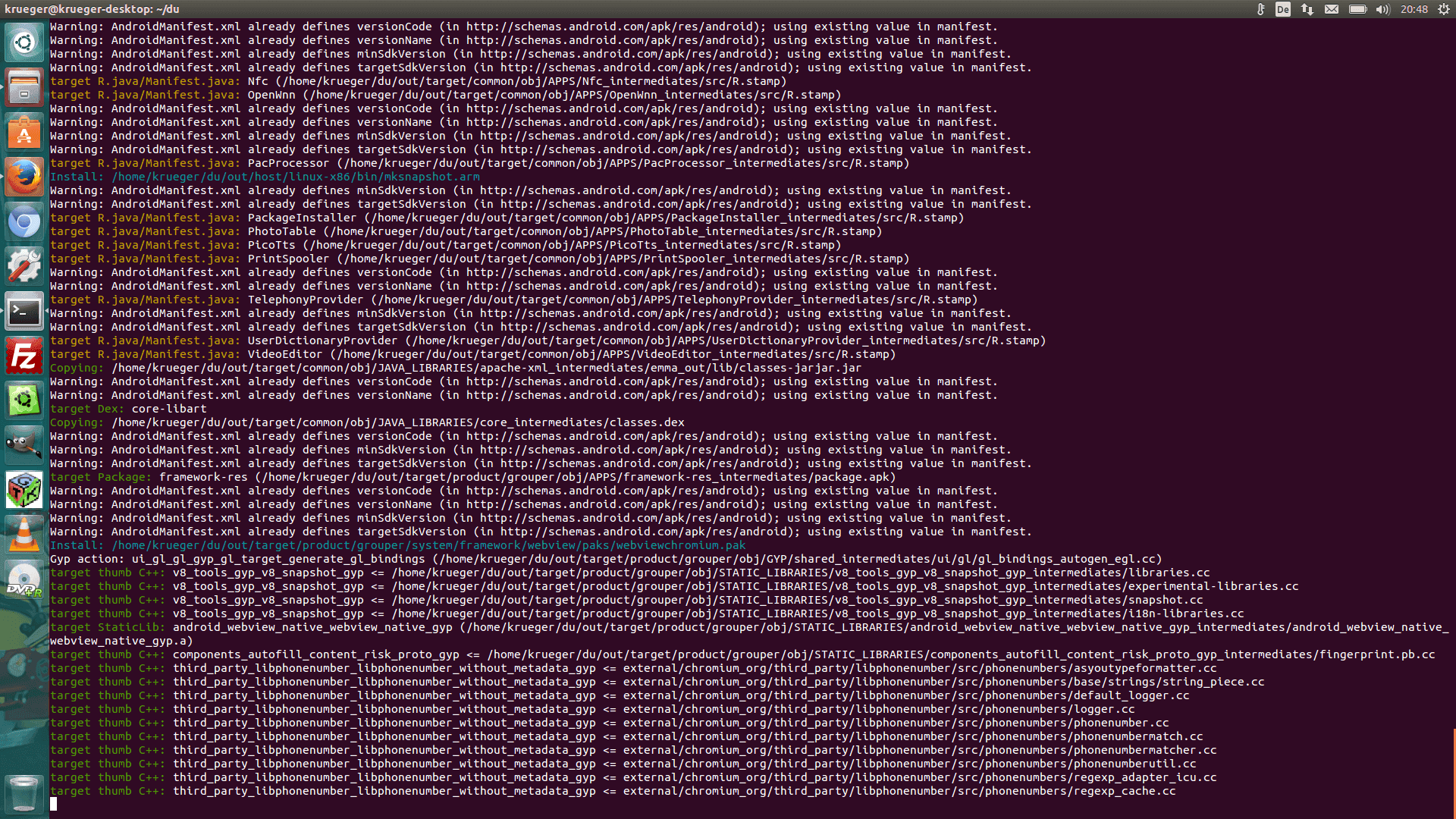The height and width of the screenshot is (819, 1456).
Task: Click the R.java line for UserDictionaryProvider
Action: pos(548,340)
